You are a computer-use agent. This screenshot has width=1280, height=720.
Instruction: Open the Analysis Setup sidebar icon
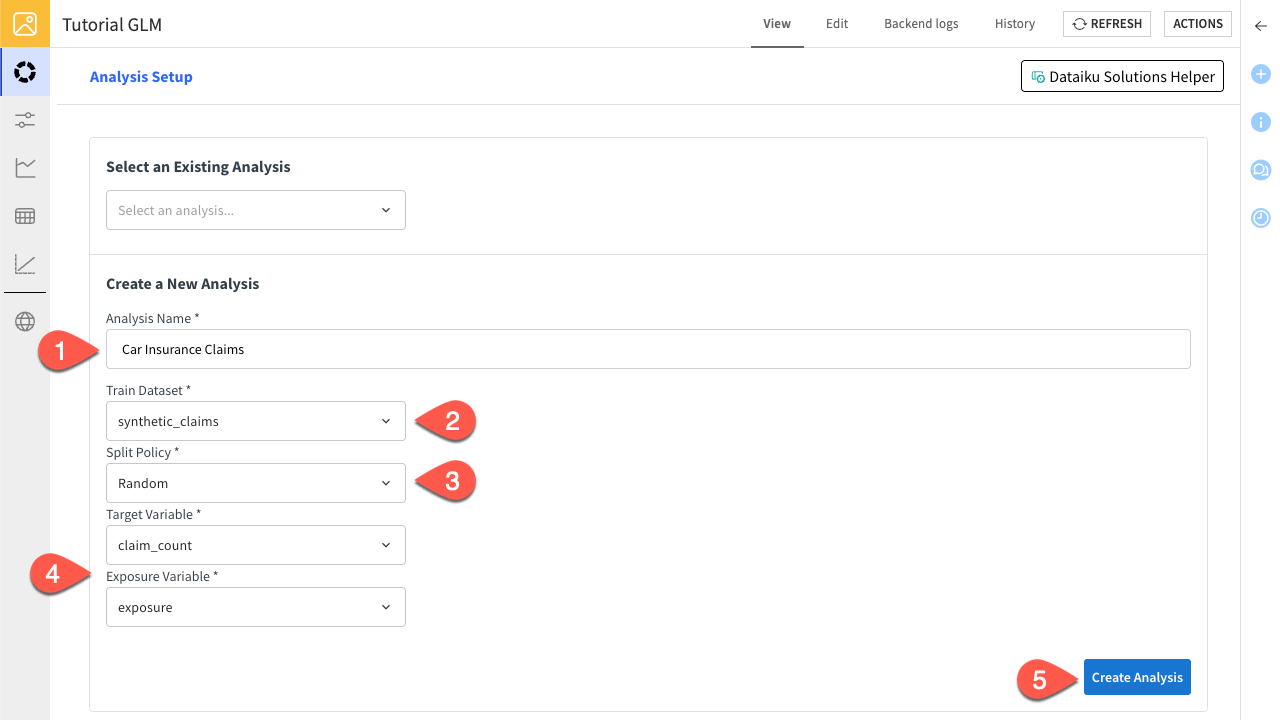point(25,72)
